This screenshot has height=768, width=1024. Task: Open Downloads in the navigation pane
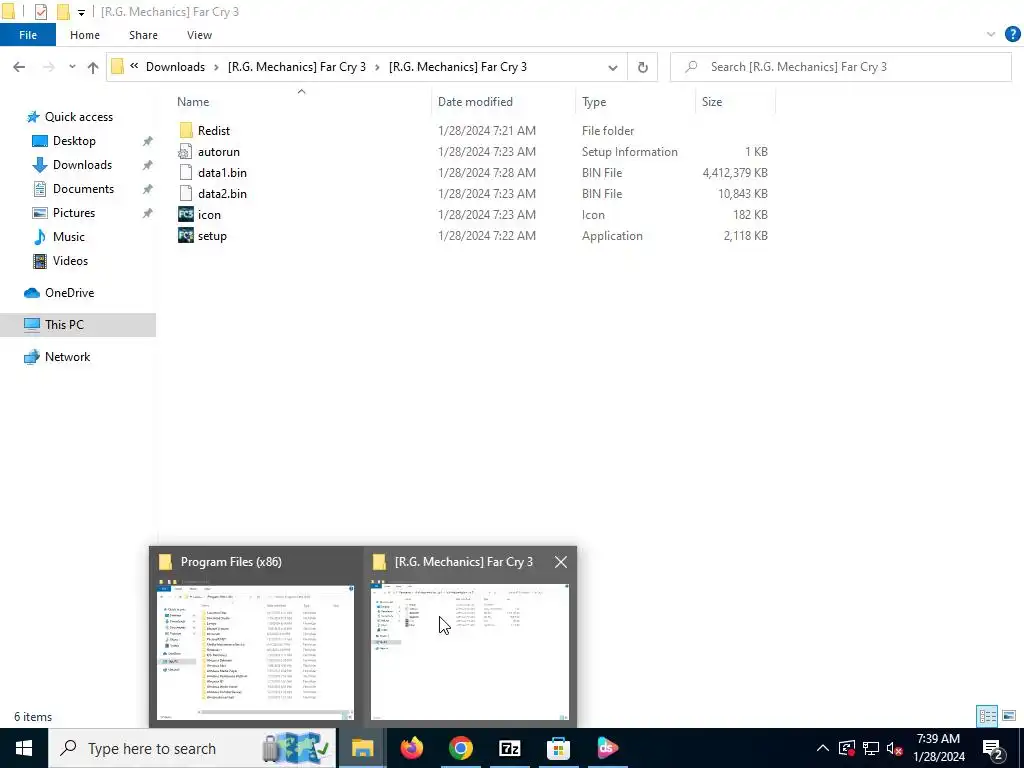tap(82, 165)
